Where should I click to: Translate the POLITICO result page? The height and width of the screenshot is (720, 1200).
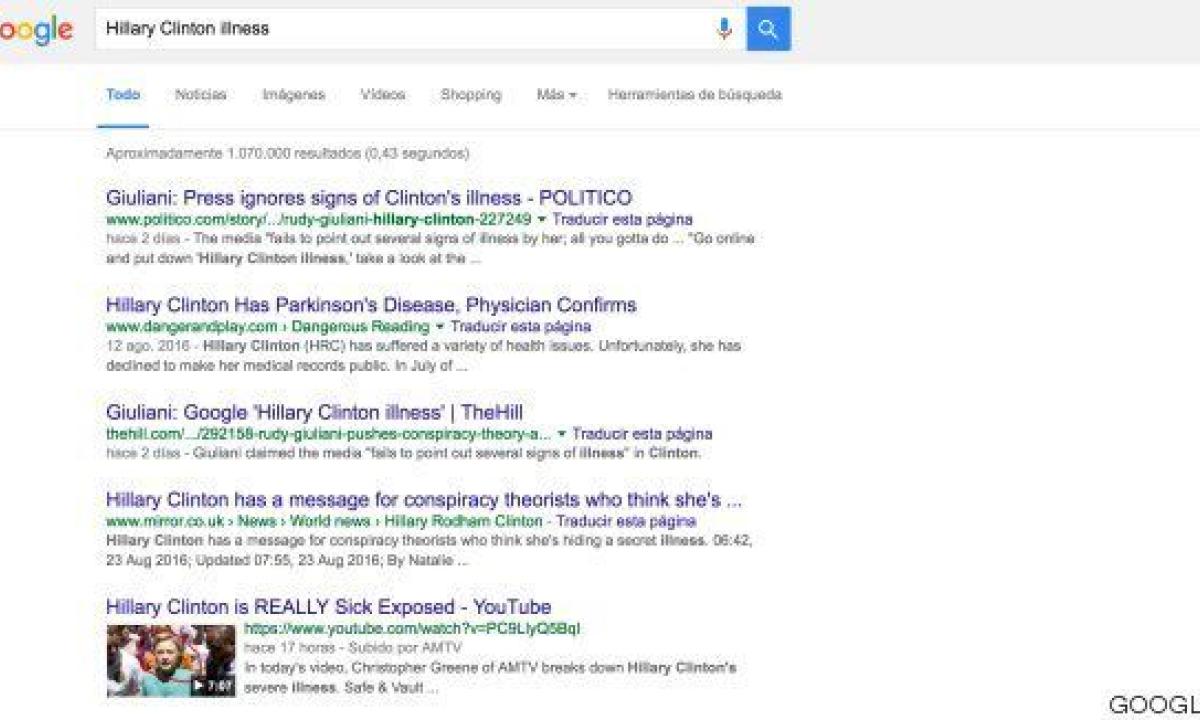click(x=622, y=219)
